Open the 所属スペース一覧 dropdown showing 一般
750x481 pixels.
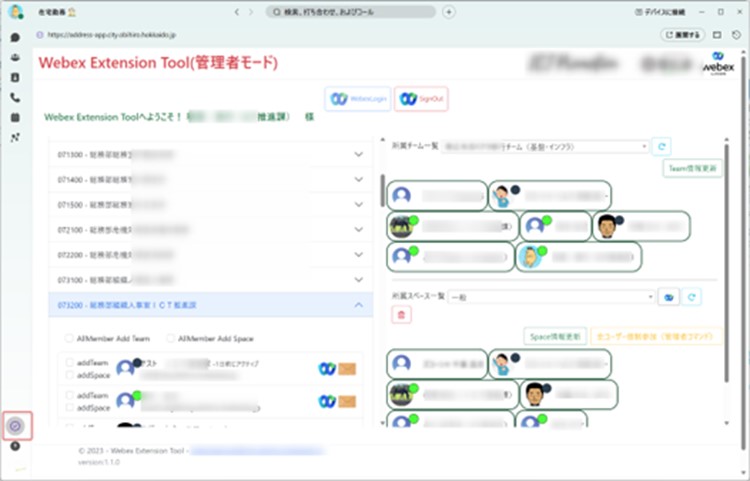click(x=551, y=297)
